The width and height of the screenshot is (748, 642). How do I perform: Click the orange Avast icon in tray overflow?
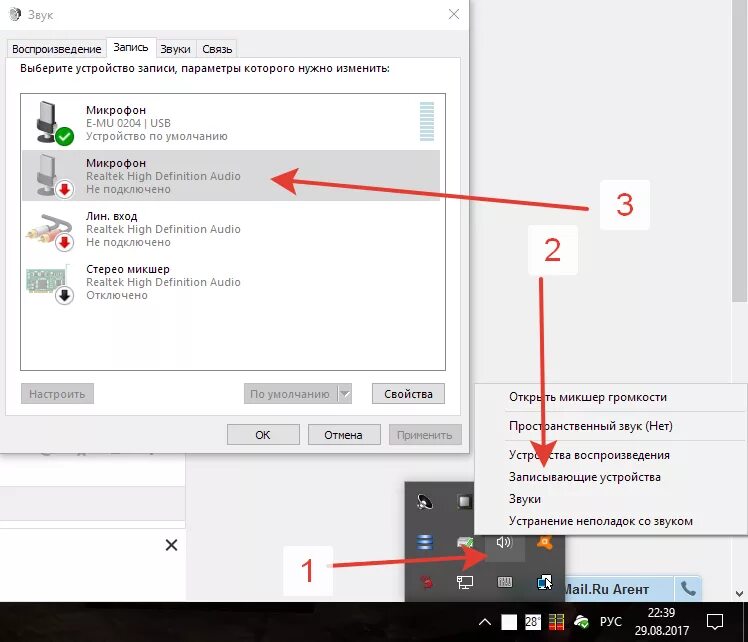click(544, 542)
